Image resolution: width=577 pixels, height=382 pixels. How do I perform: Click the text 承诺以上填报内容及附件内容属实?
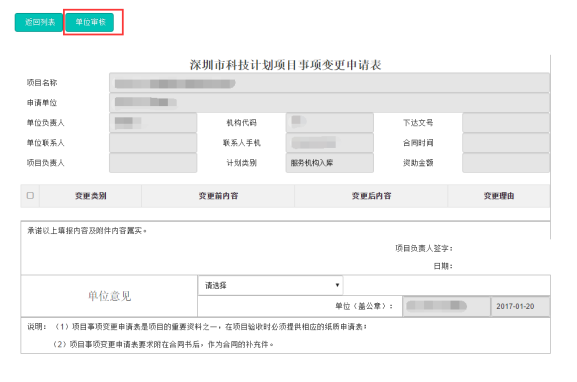[x=86, y=231]
